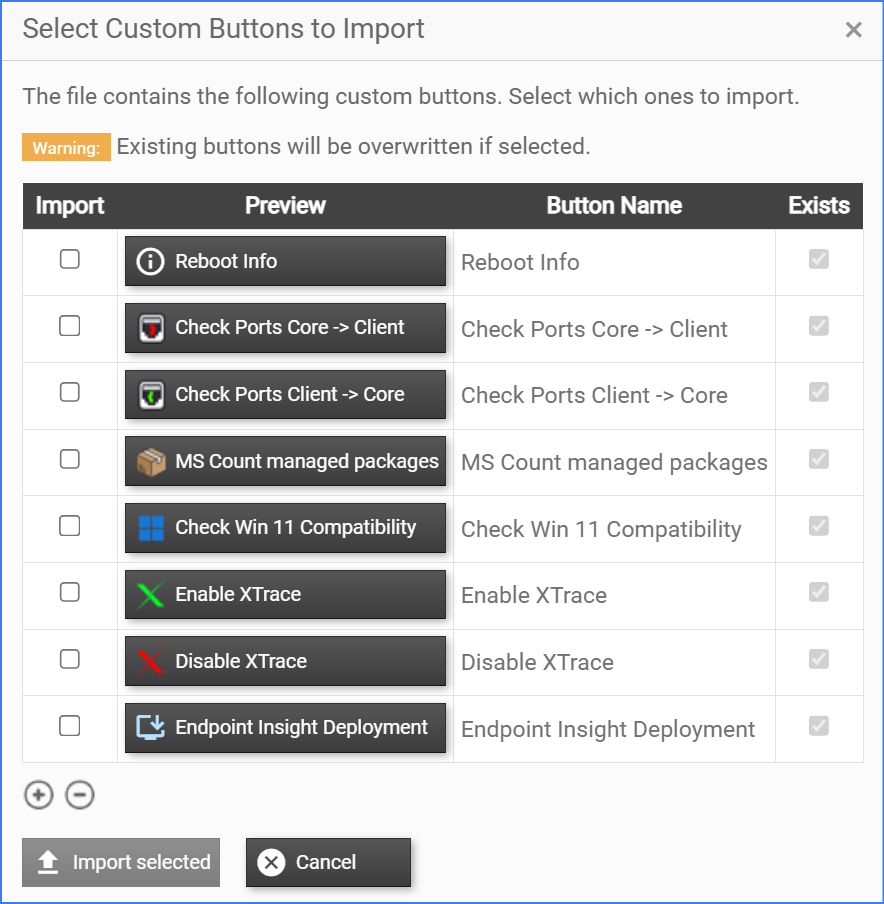The height and width of the screenshot is (904, 884).
Task: Click the Exists checkbox for Check Ports Client -> Core
Action: click(x=819, y=392)
